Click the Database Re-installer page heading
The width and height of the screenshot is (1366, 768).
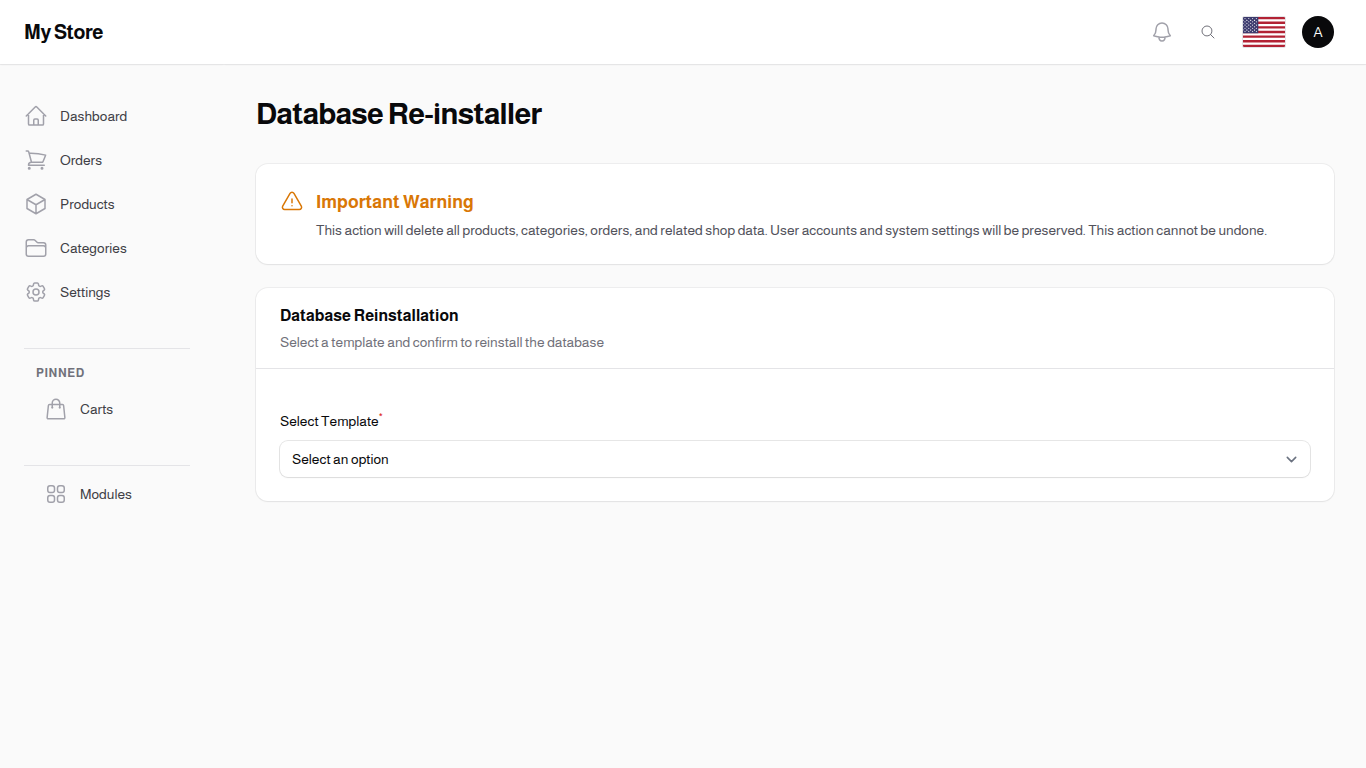pyautogui.click(x=398, y=114)
